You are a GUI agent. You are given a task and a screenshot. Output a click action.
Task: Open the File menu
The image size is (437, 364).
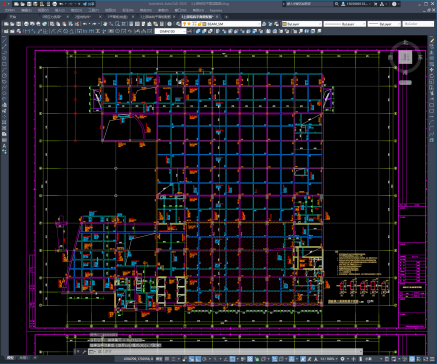(x=9, y=10)
